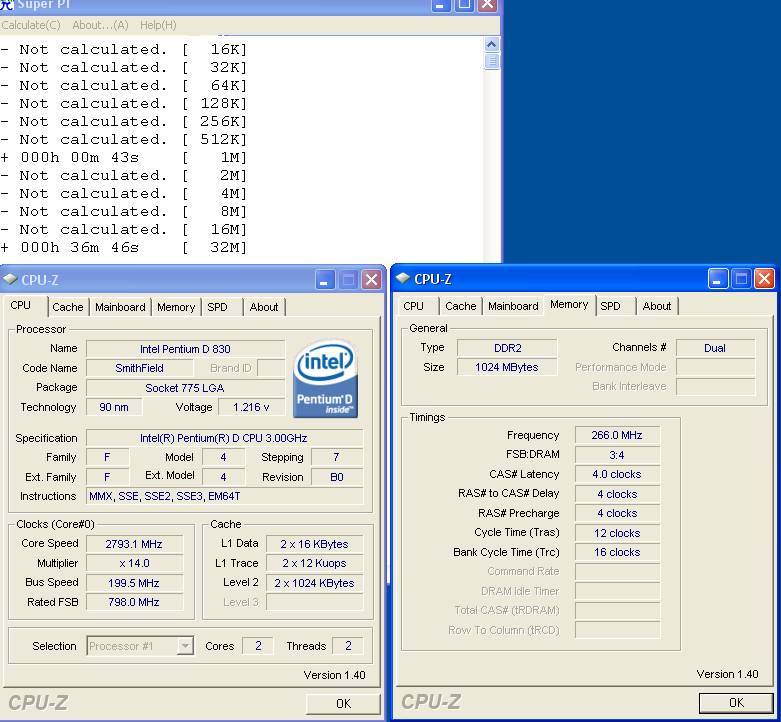
Task: Switch to About tab in left CPU-Z
Action: click(x=264, y=307)
